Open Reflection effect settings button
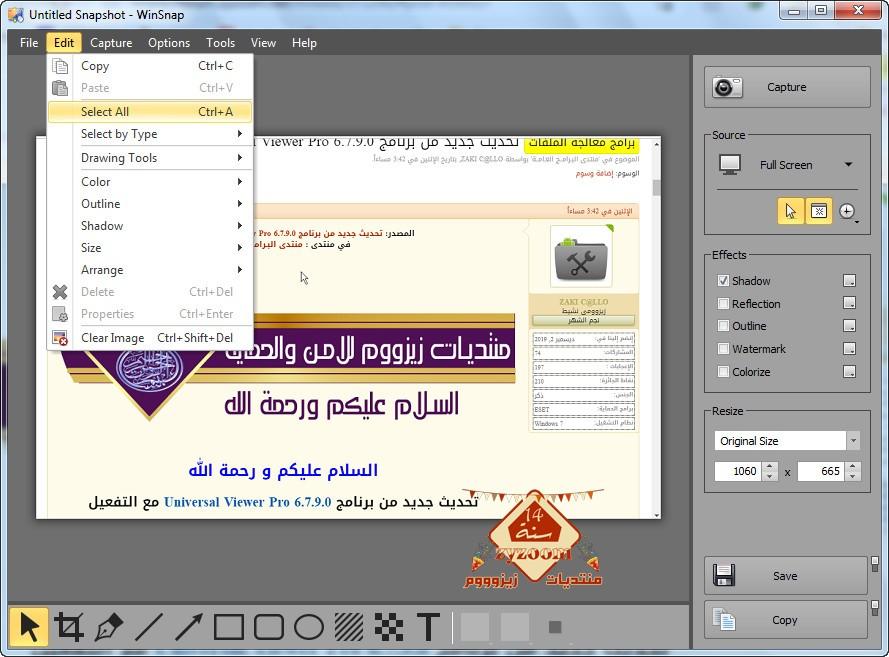 click(x=849, y=303)
